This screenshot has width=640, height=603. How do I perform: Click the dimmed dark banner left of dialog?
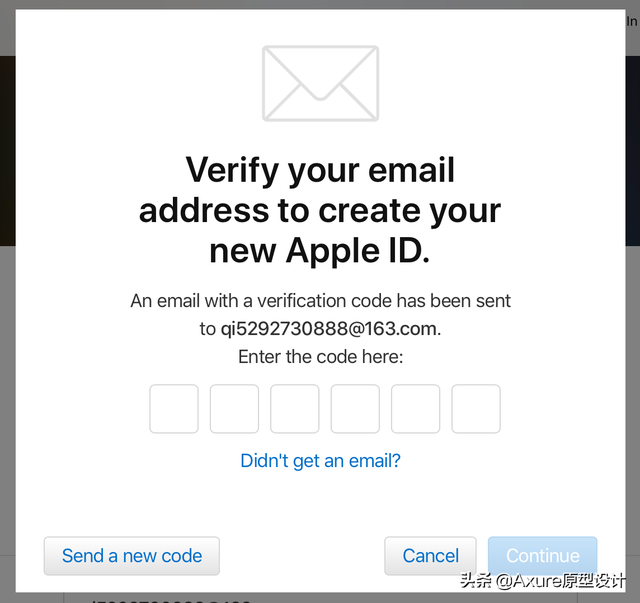pyautogui.click(x=8, y=151)
